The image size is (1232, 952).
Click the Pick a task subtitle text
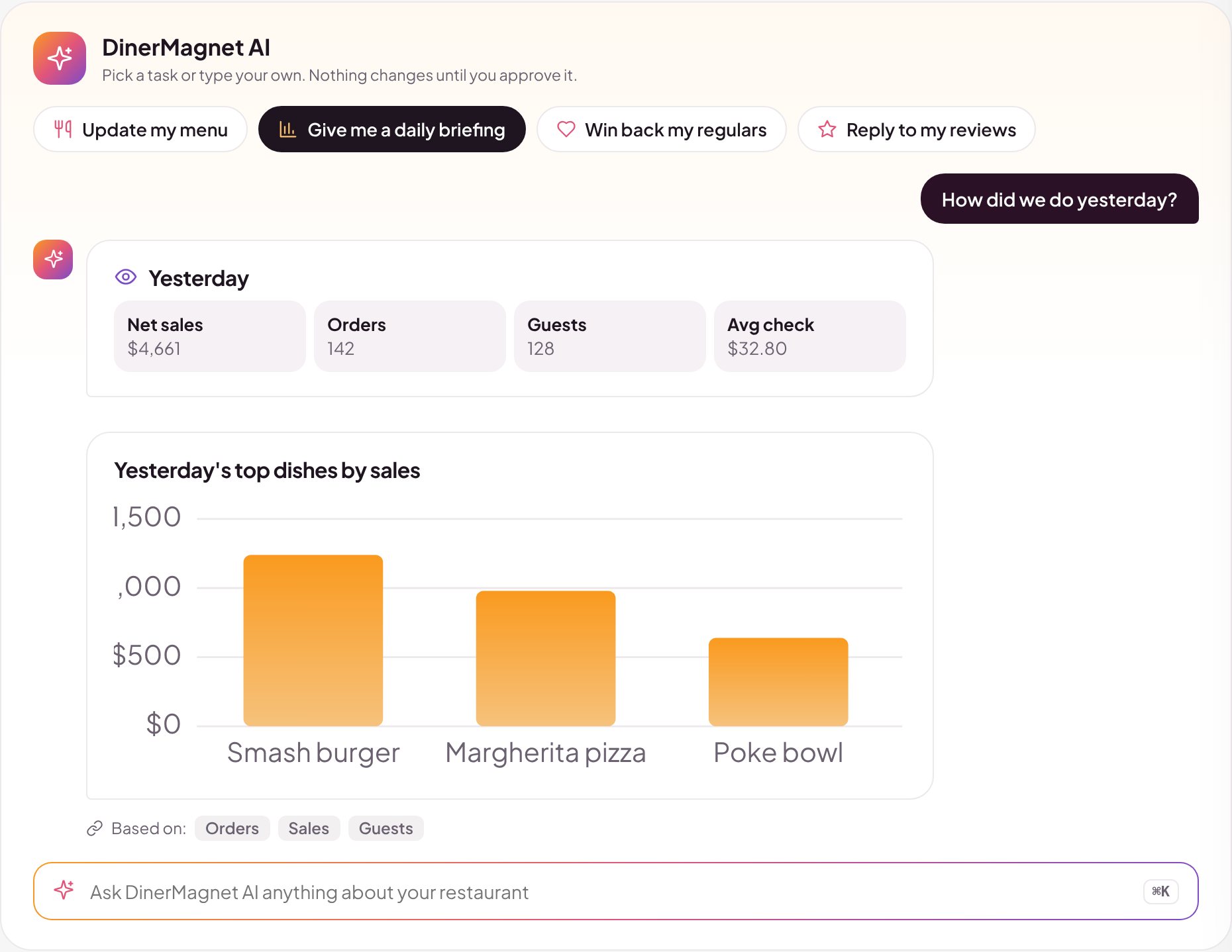[x=339, y=75]
